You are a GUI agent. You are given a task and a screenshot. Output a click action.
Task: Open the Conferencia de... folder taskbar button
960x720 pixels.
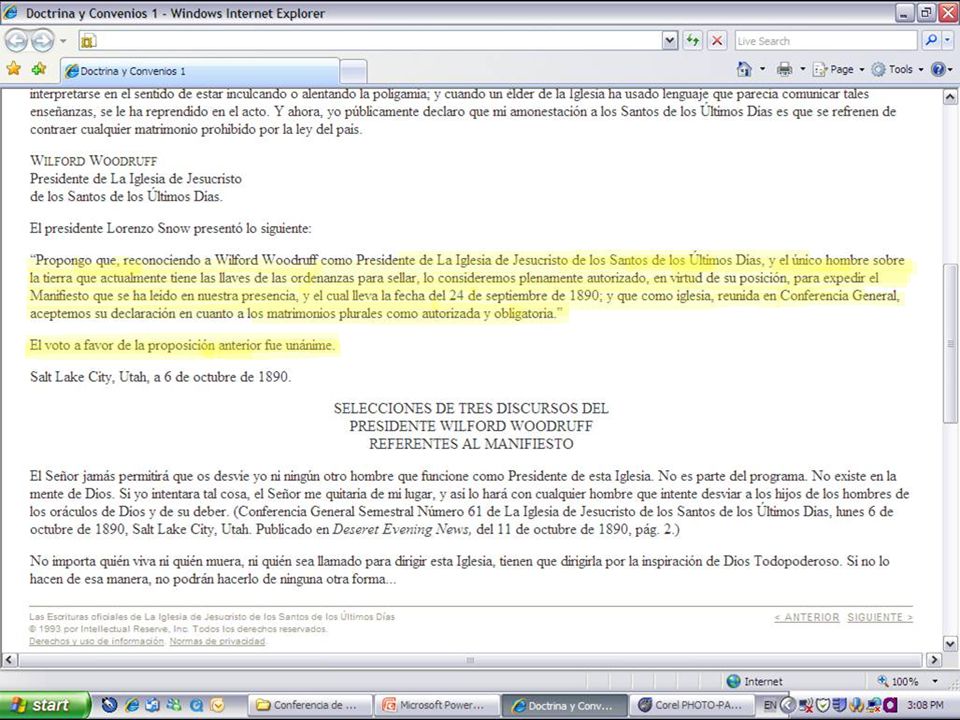(x=312, y=705)
